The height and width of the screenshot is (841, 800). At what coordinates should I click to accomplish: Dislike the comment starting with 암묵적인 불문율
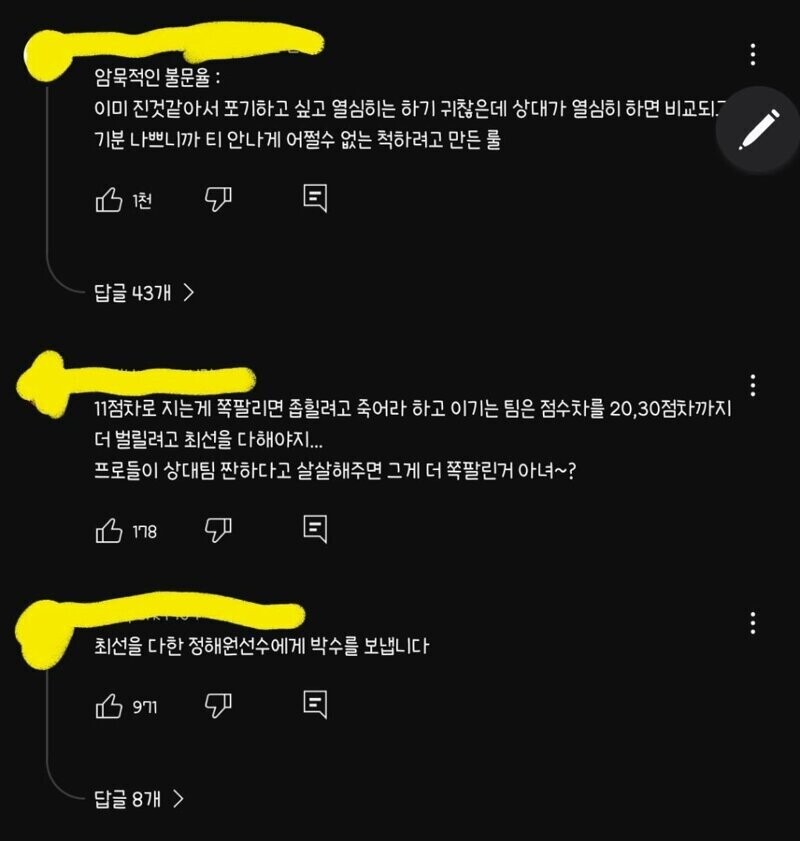point(218,199)
